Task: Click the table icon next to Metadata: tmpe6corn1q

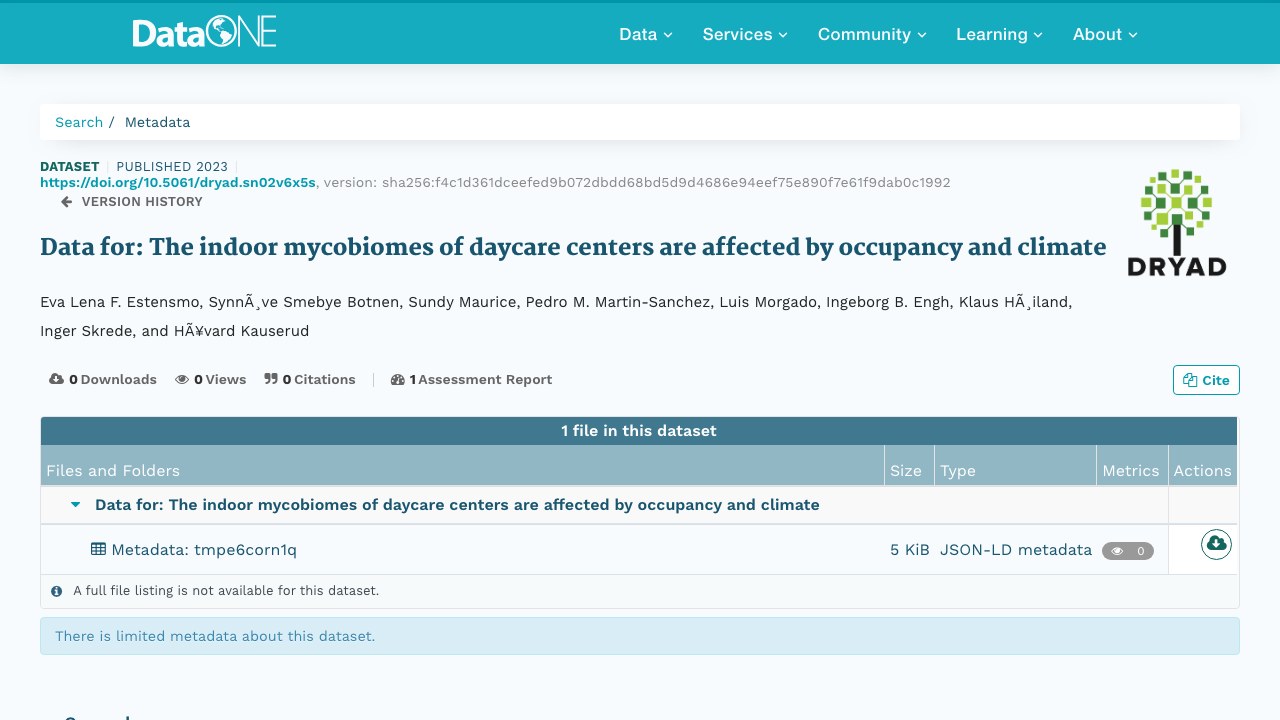Action: (x=98, y=549)
